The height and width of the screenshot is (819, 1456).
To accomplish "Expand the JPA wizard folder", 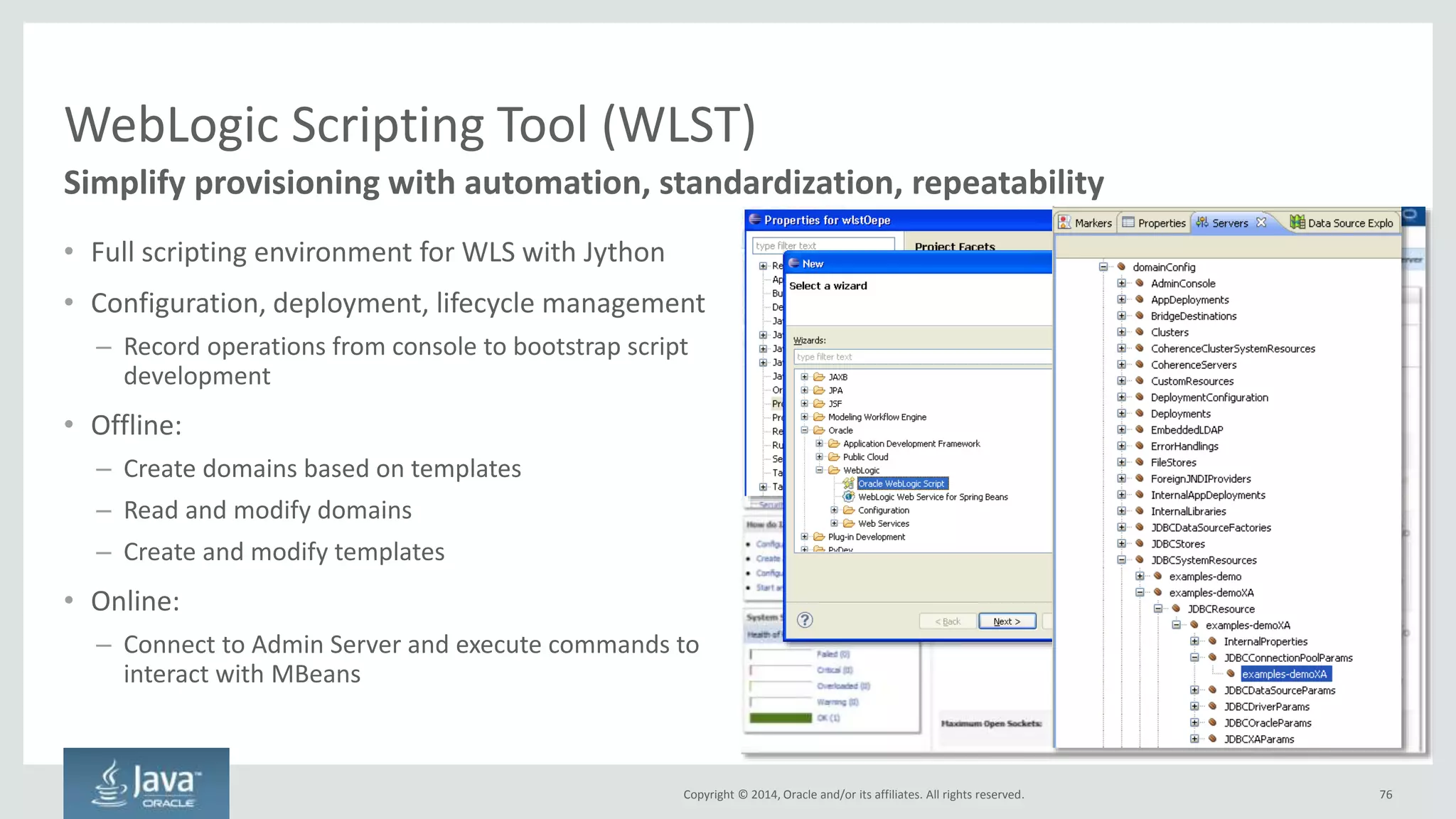I will tap(805, 390).
